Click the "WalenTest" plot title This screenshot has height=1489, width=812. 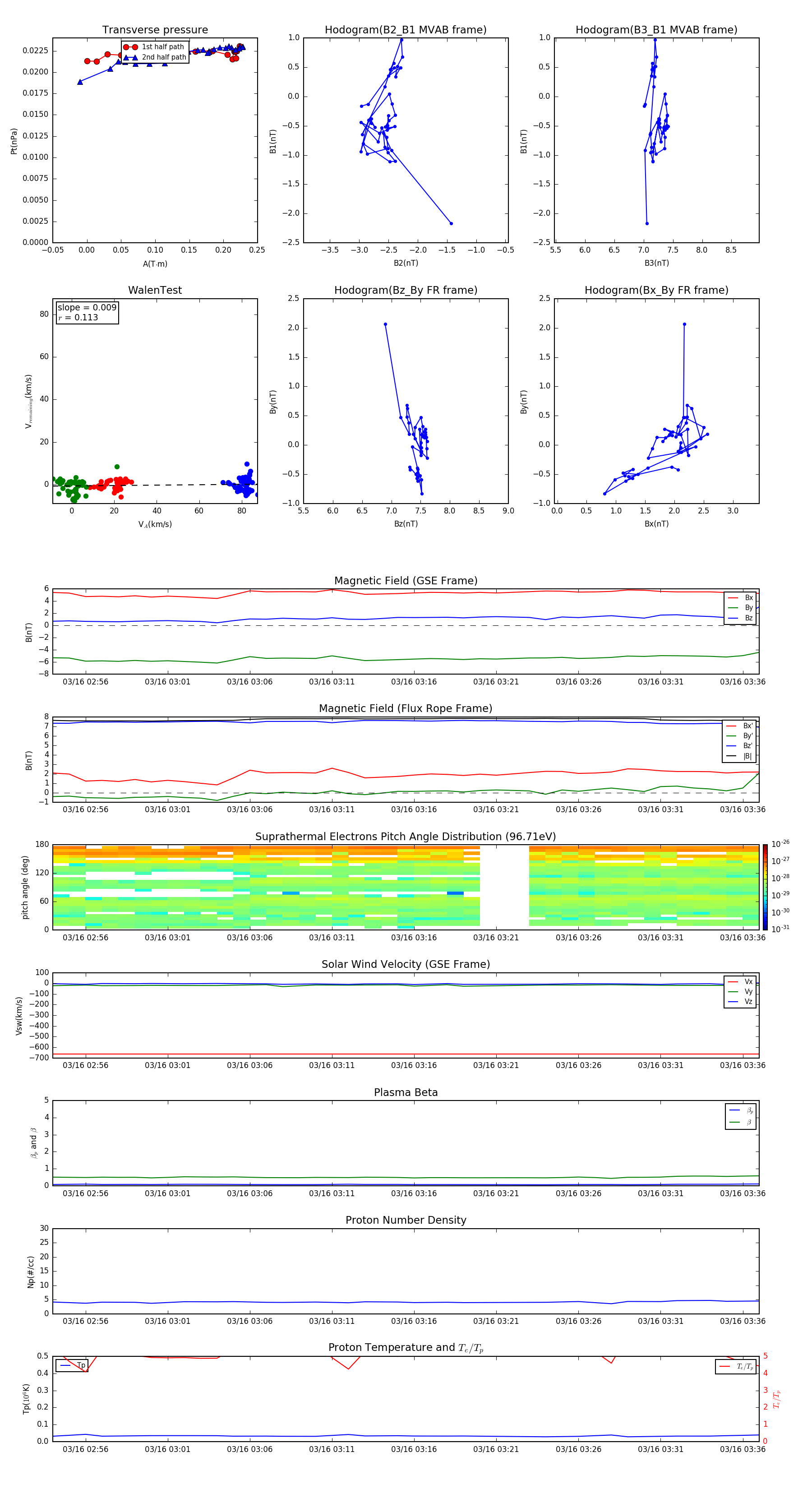[155, 290]
